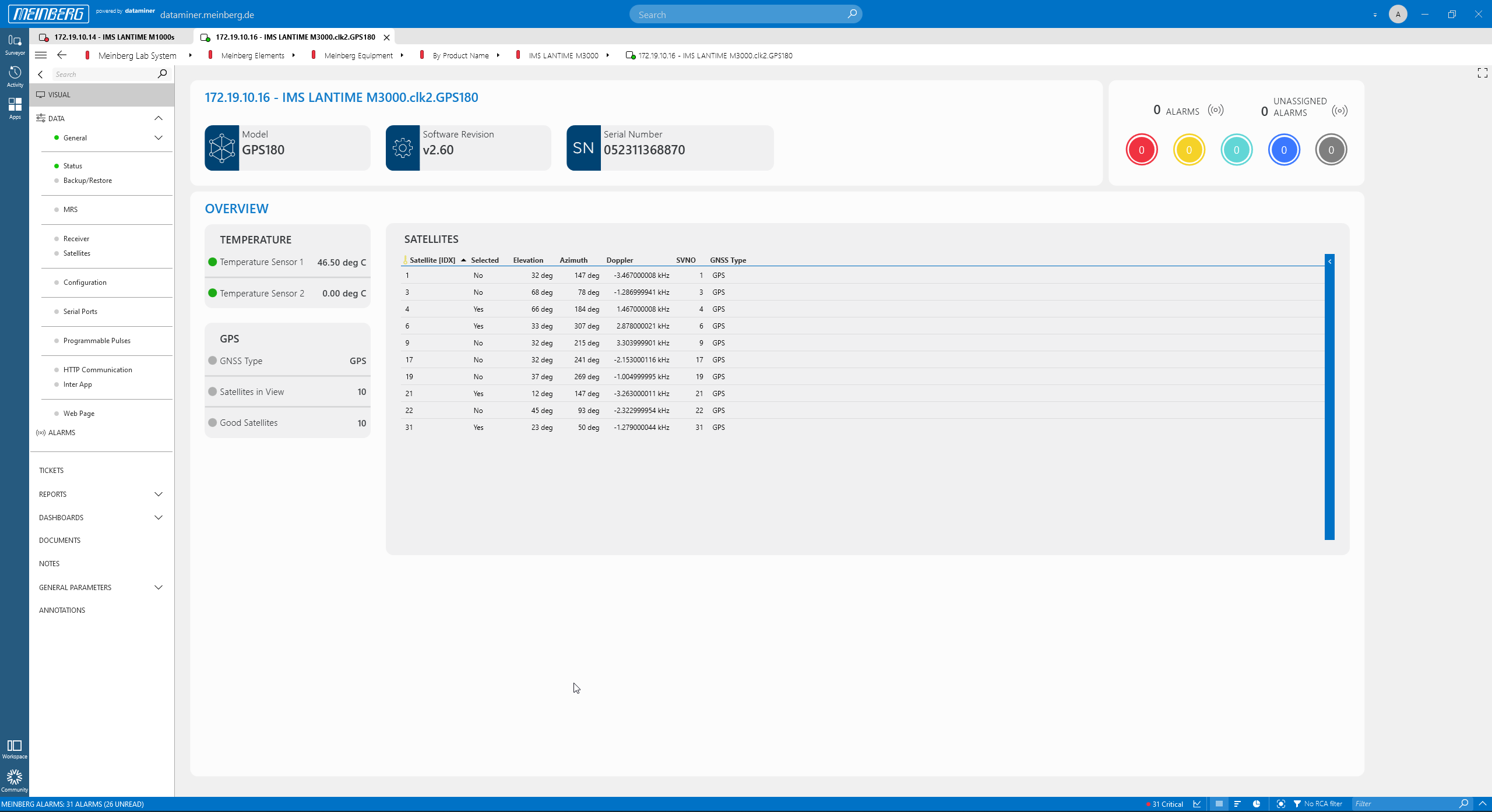Open dropdown arrow after Meinberg Elements breadcrumb
This screenshot has width=1492, height=812.
pos(294,55)
